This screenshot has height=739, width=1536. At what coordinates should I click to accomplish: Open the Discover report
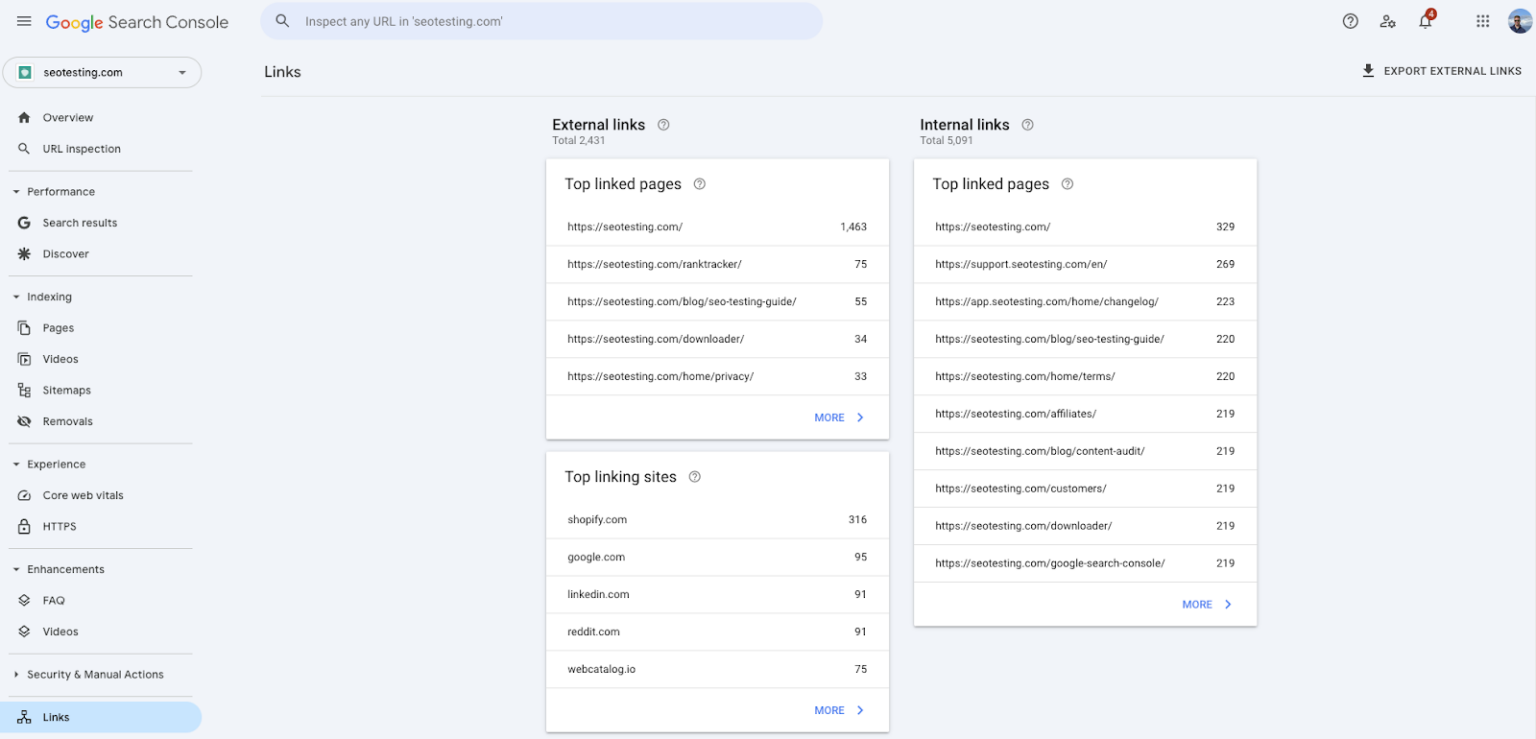pos(64,253)
